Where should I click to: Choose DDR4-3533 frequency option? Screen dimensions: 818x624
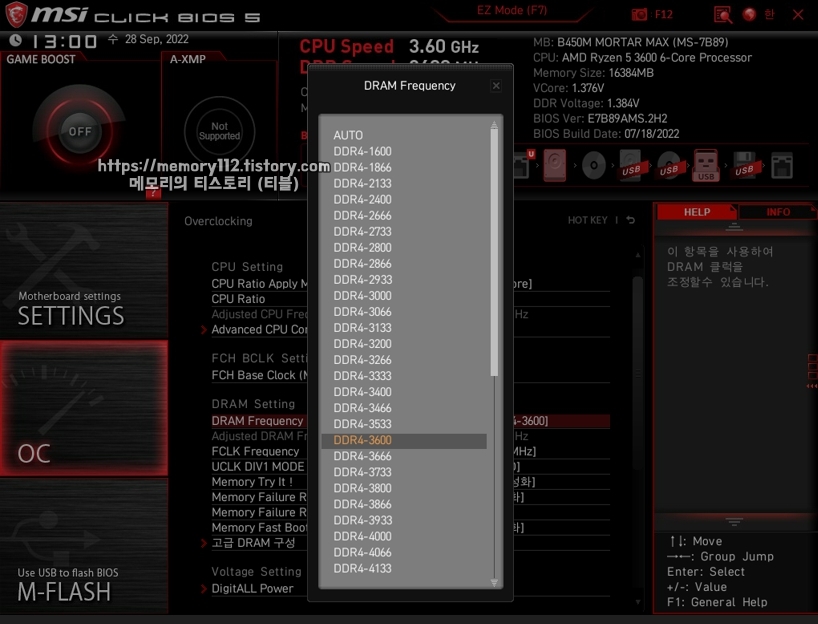click(363, 424)
